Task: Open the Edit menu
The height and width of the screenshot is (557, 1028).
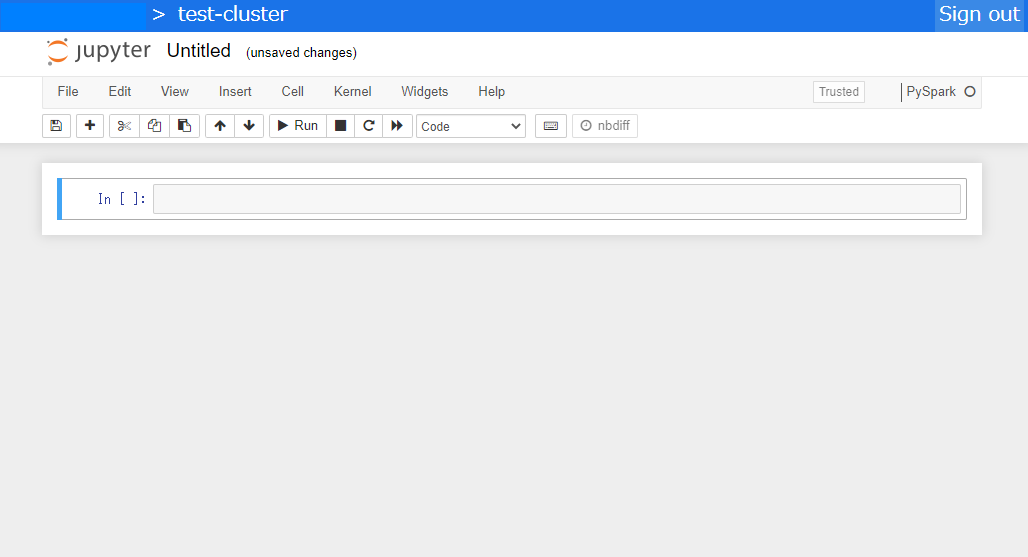Action: point(120,92)
